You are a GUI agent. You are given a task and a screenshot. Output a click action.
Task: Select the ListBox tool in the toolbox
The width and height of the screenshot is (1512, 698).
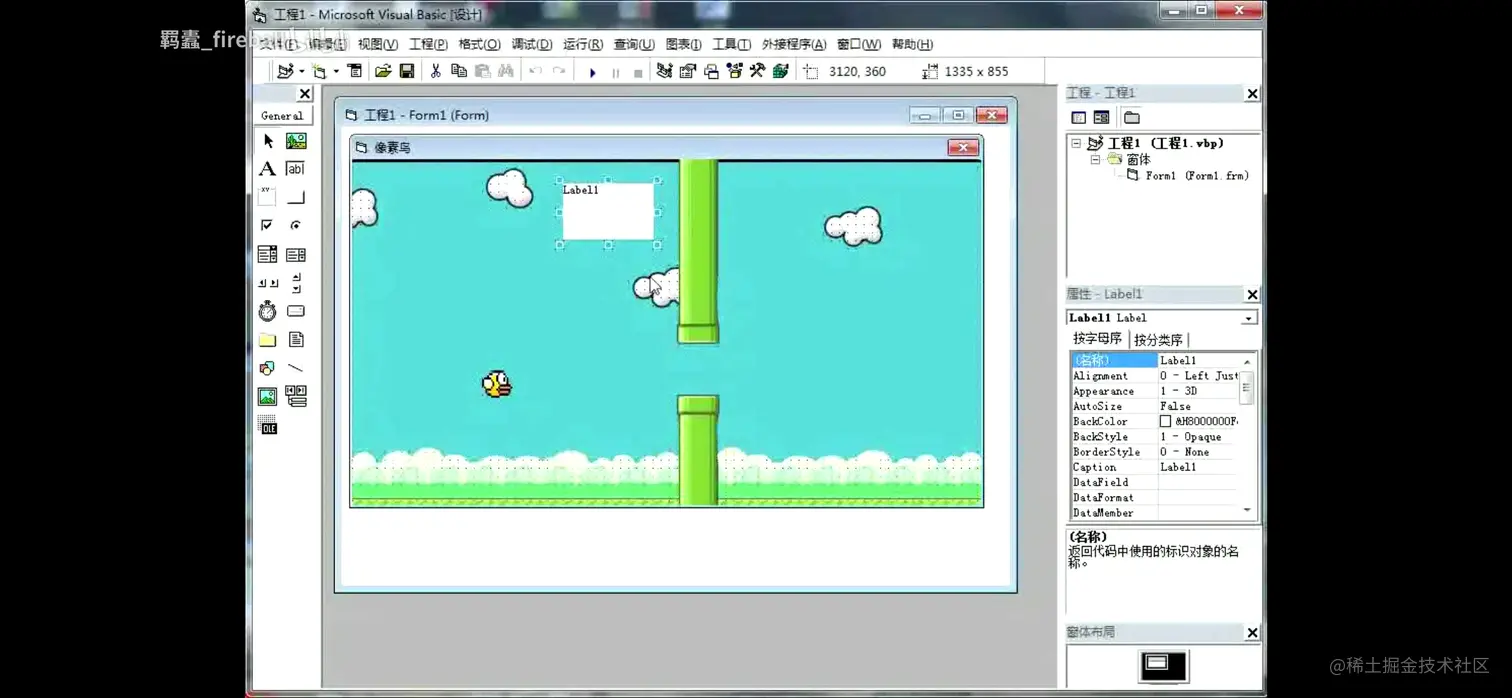click(296, 254)
